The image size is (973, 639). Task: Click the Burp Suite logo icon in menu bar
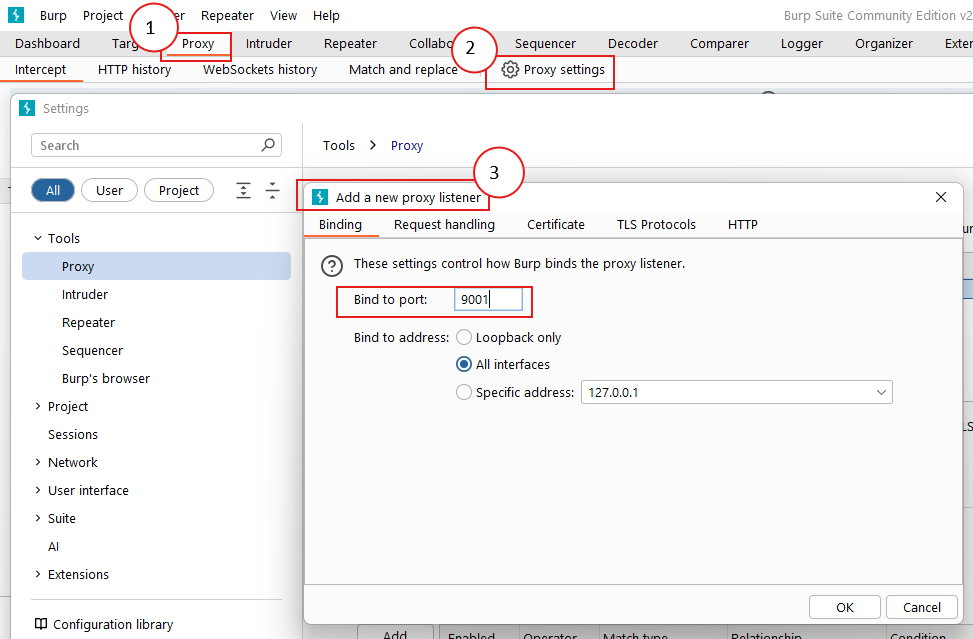point(16,15)
